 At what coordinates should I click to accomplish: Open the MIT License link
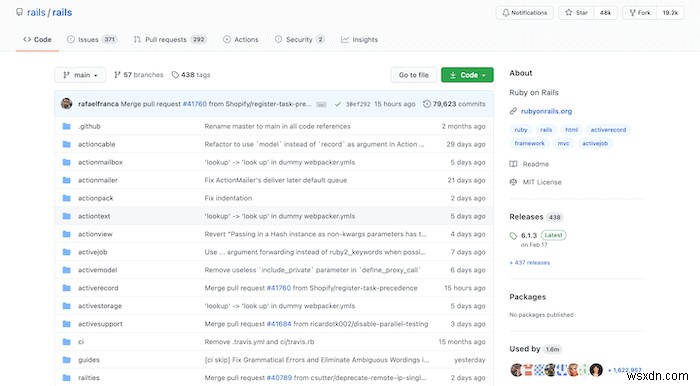point(536,182)
